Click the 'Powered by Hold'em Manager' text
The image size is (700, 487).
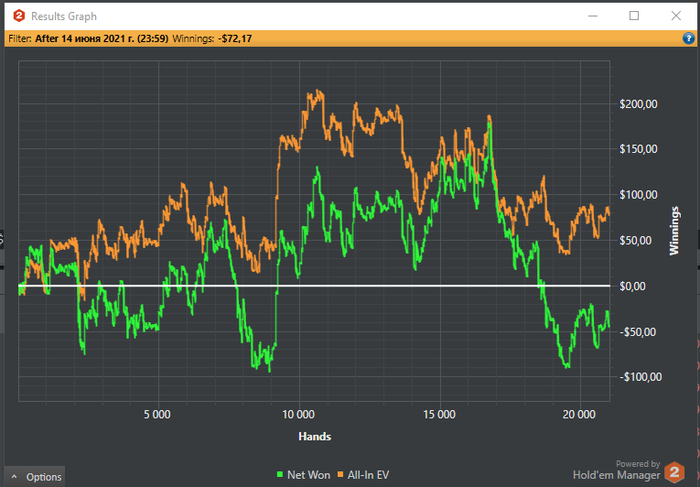(617, 470)
